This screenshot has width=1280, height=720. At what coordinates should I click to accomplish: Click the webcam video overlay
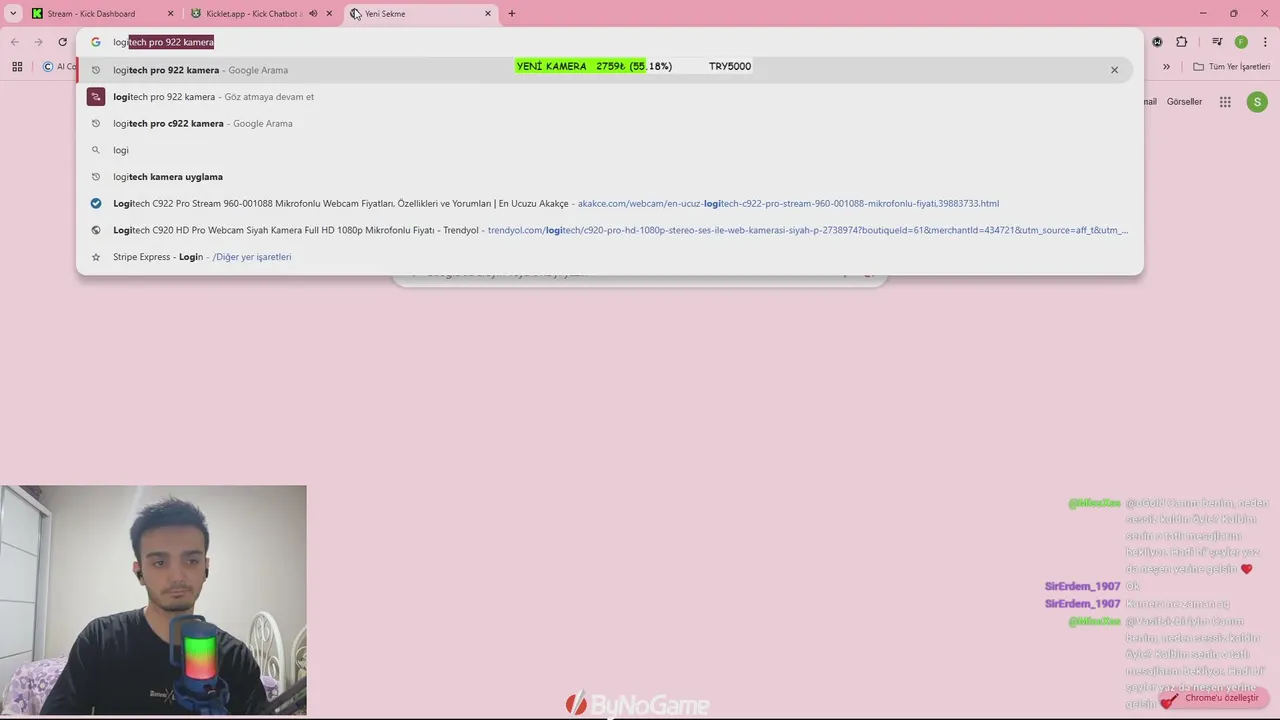[x=153, y=600]
